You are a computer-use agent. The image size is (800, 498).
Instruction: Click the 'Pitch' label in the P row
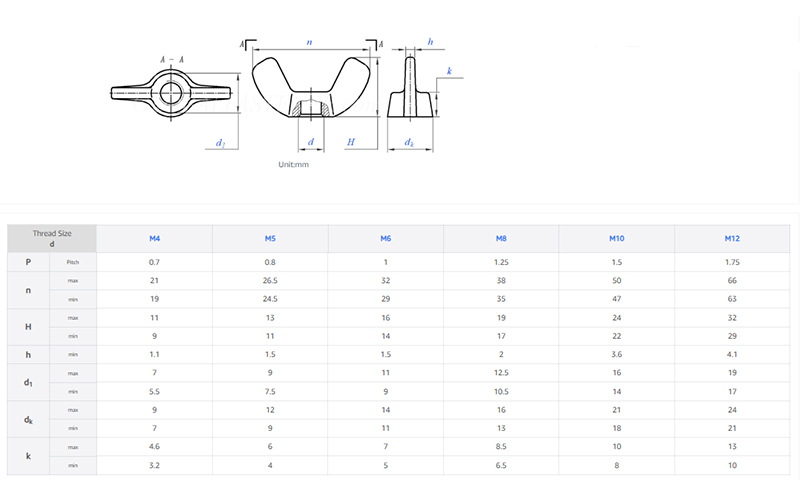point(73,262)
